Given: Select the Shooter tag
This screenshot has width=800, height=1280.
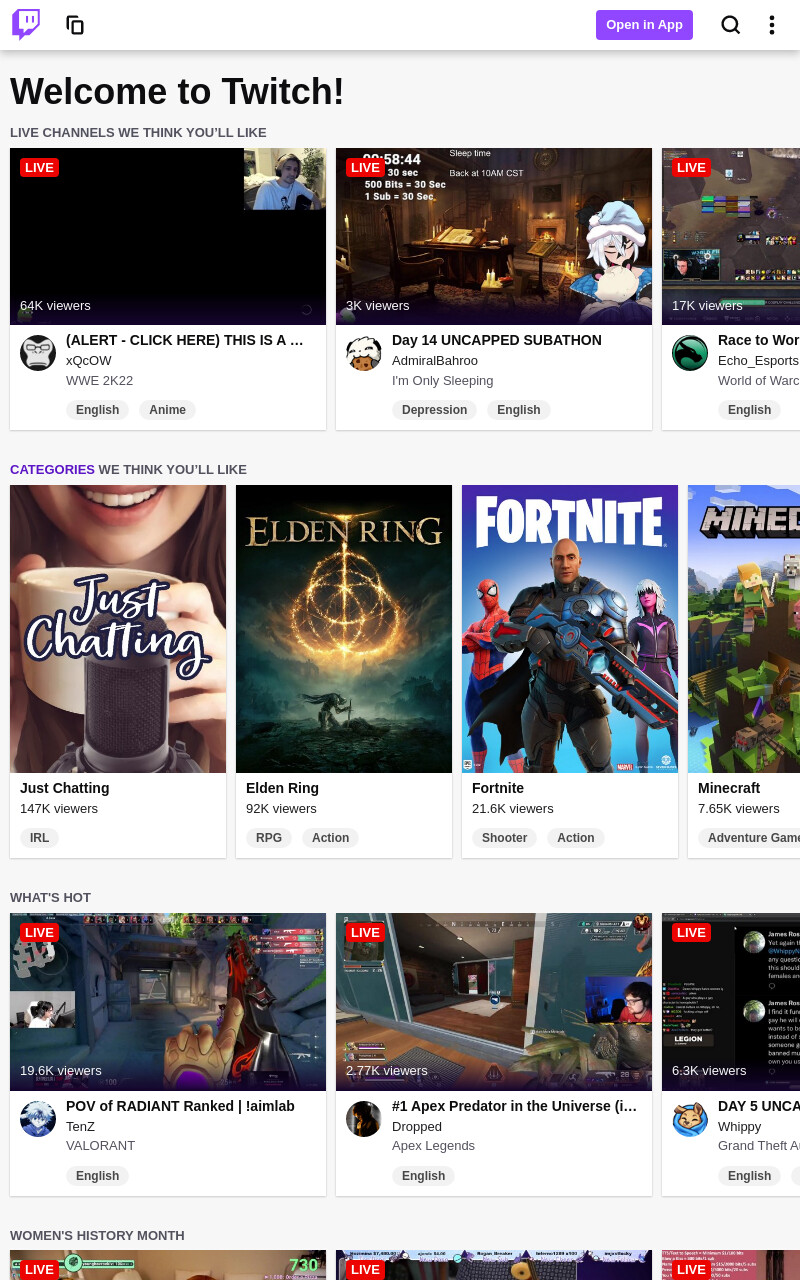Looking at the screenshot, I should [x=505, y=838].
